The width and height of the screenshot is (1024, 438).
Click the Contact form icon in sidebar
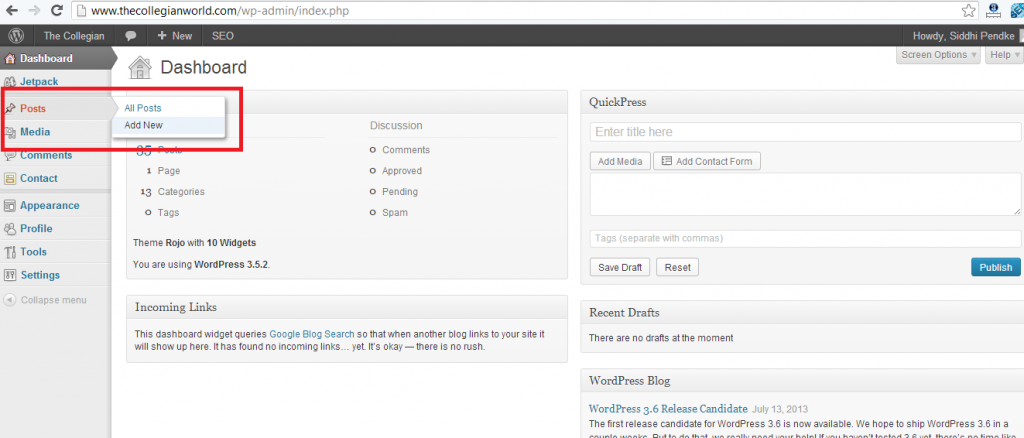point(10,178)
